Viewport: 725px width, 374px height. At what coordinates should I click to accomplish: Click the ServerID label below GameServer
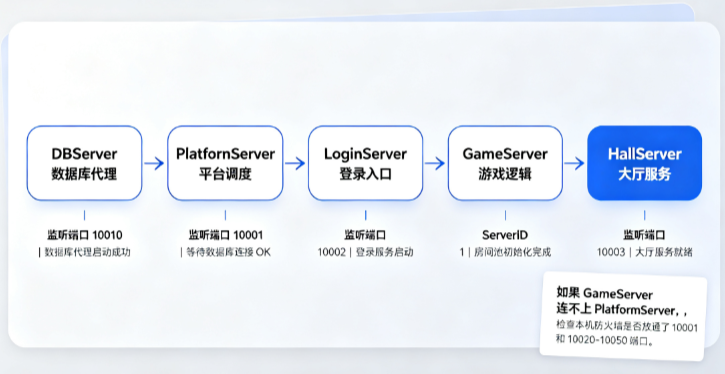coord(505,235)
